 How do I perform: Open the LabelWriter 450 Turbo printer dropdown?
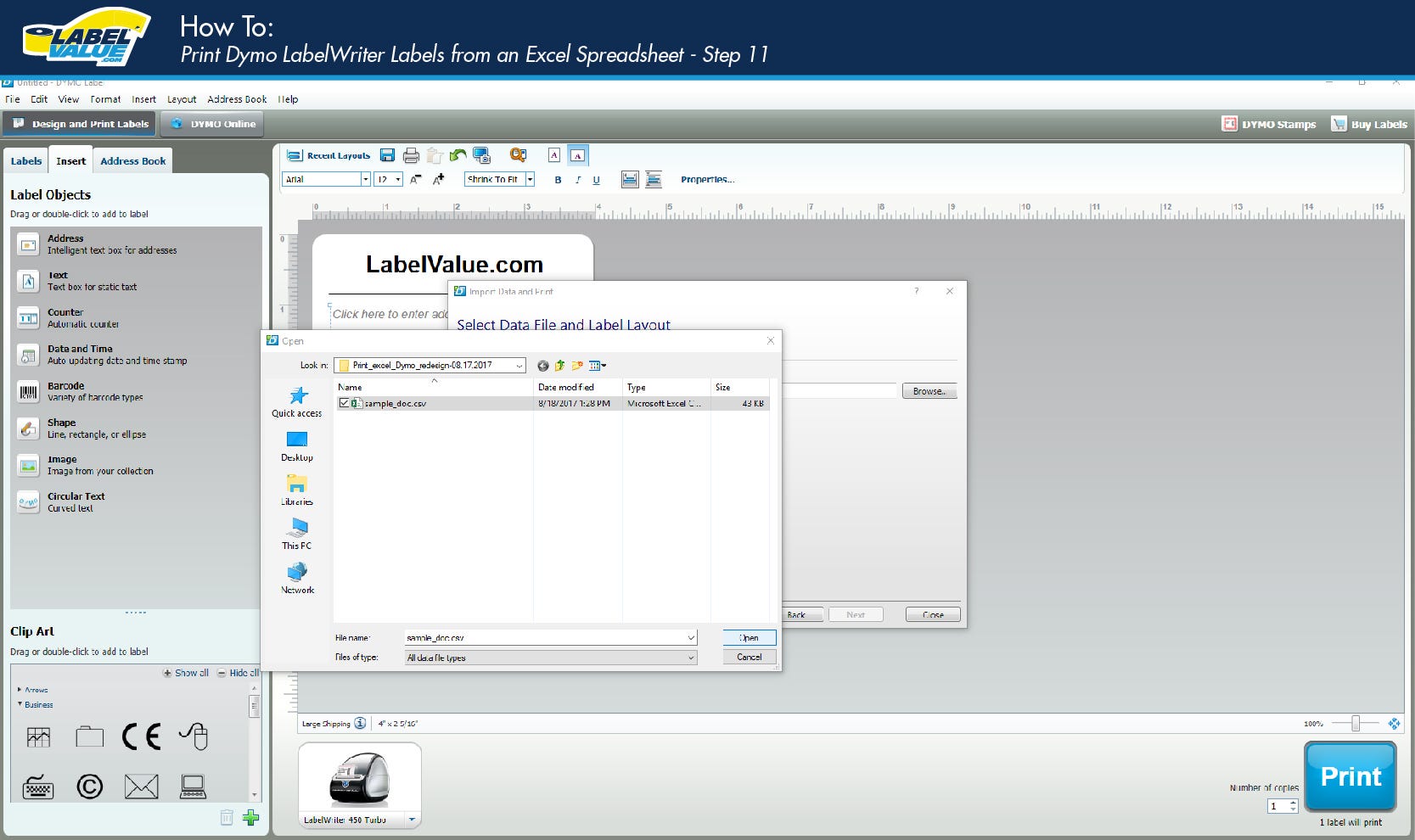[412, 820]
